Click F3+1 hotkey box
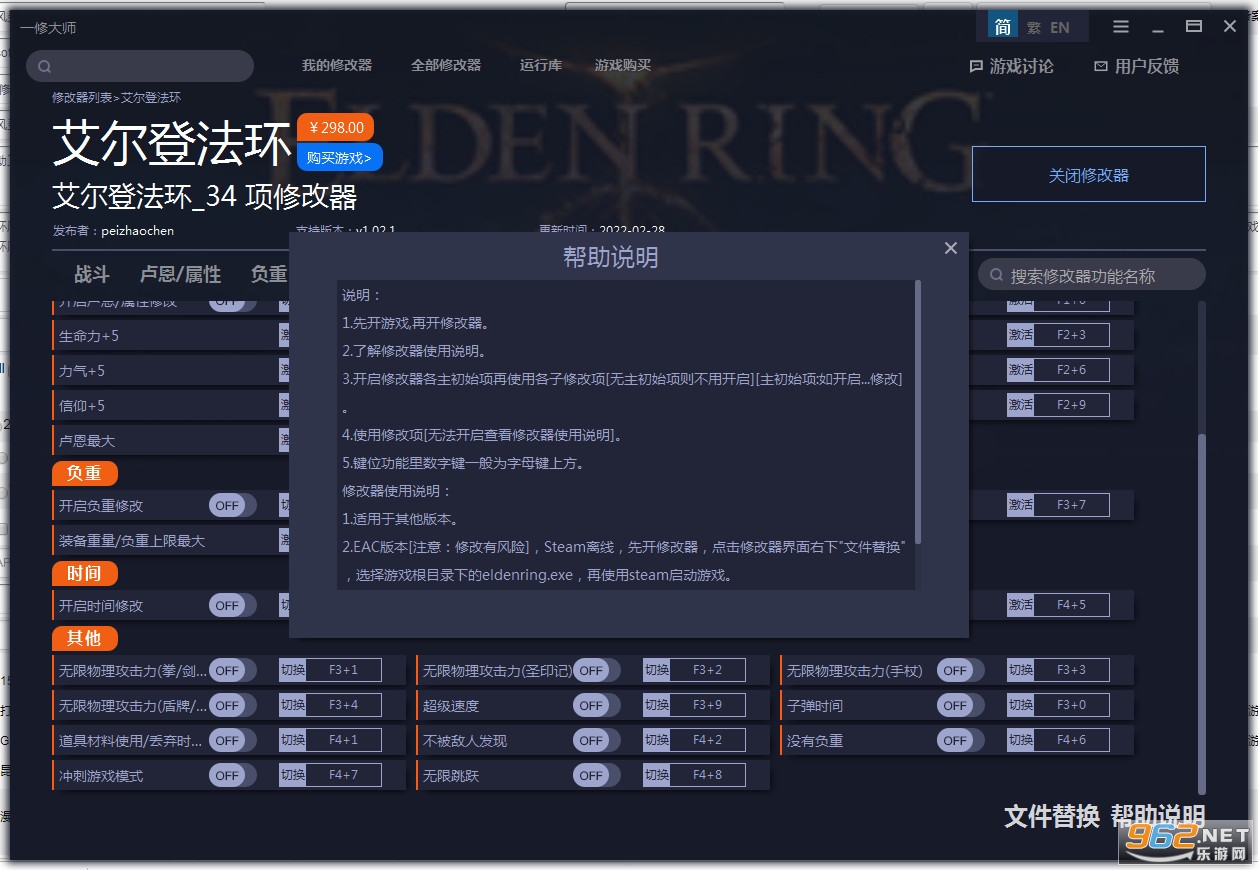Screen dimensions: 1258x870 pos(343,670)
